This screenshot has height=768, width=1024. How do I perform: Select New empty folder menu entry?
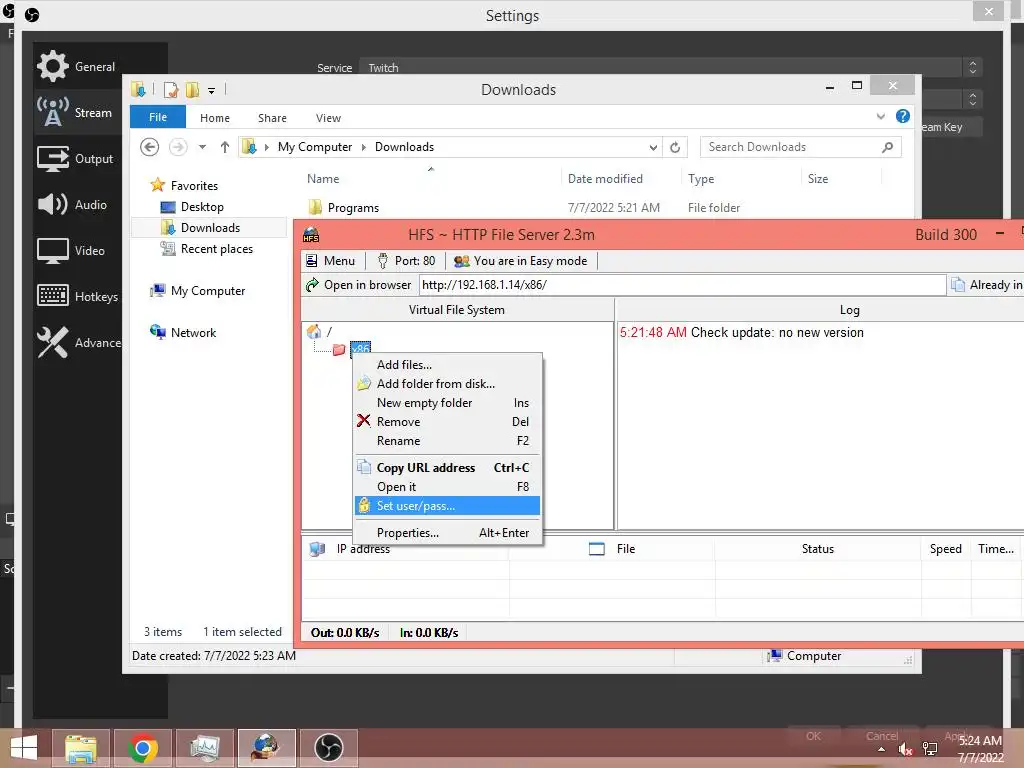447,402
